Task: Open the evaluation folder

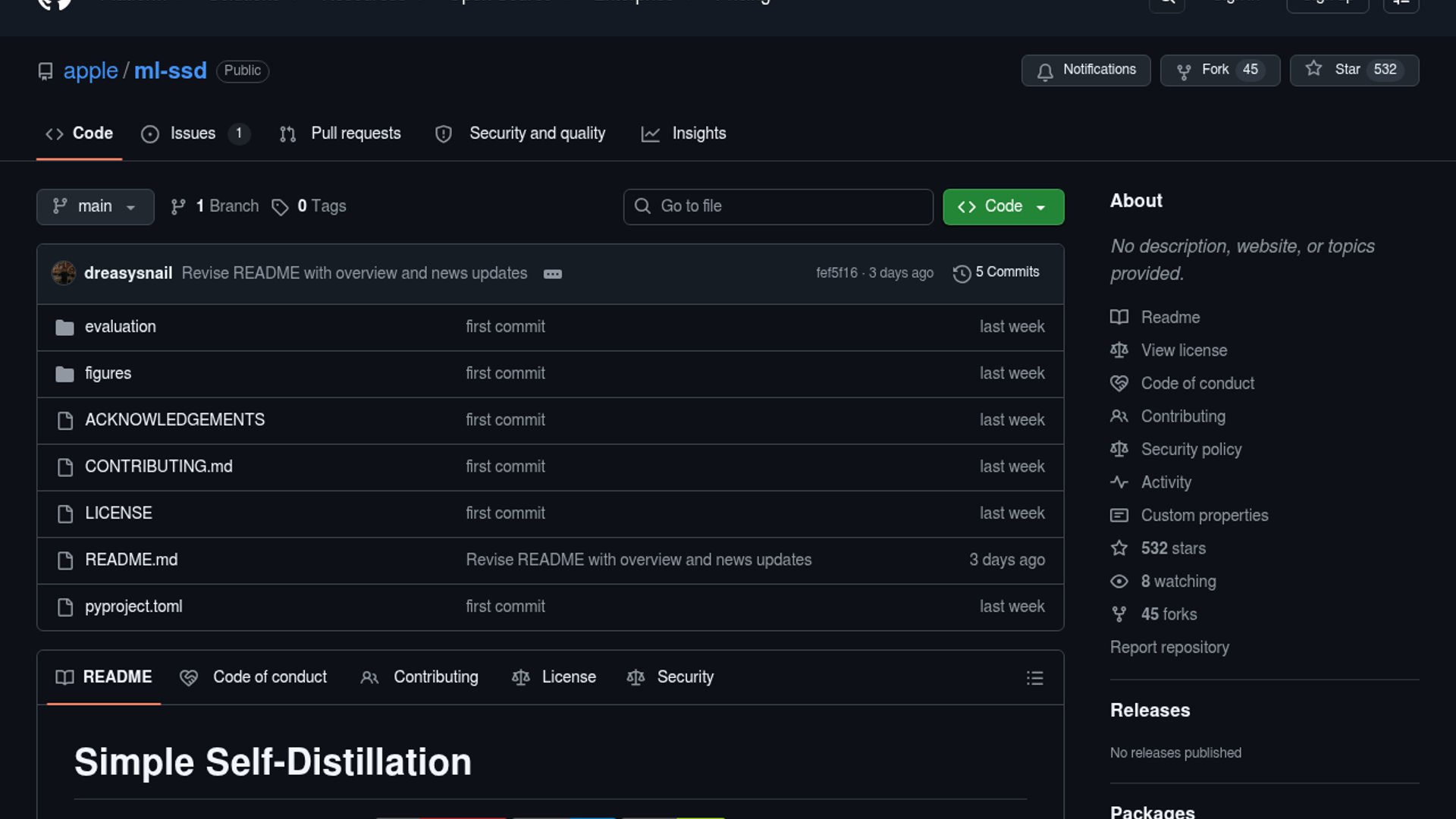Action: tap(121, 327)
